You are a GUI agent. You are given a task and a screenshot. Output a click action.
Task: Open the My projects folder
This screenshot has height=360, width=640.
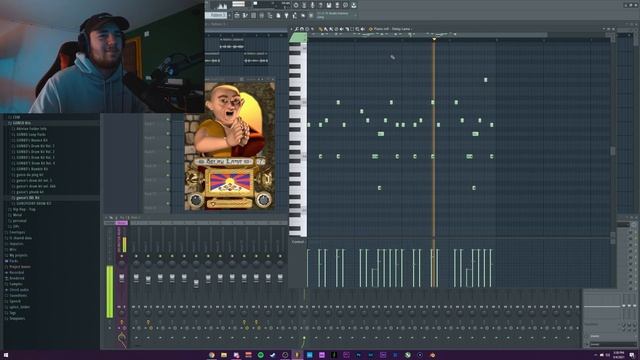pyautogui.click(x=18, y=255)
